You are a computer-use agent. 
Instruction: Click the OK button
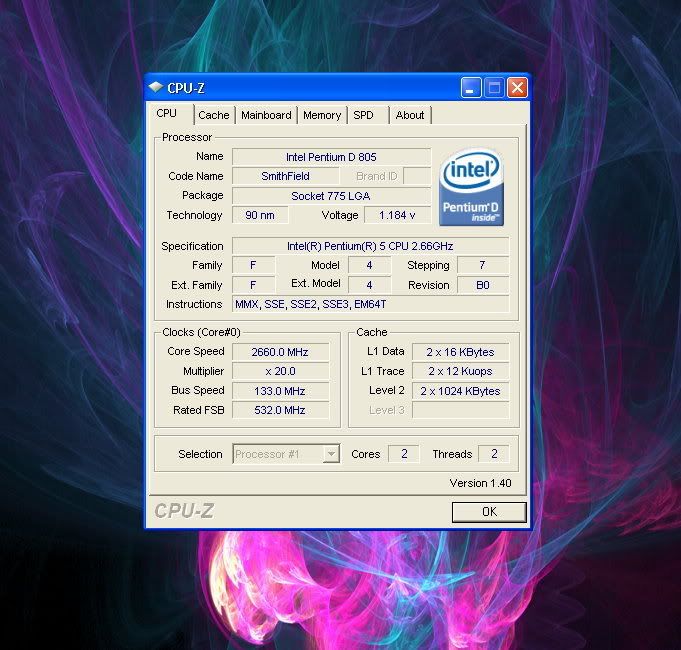pyautogui.click(x=489, y=512)
